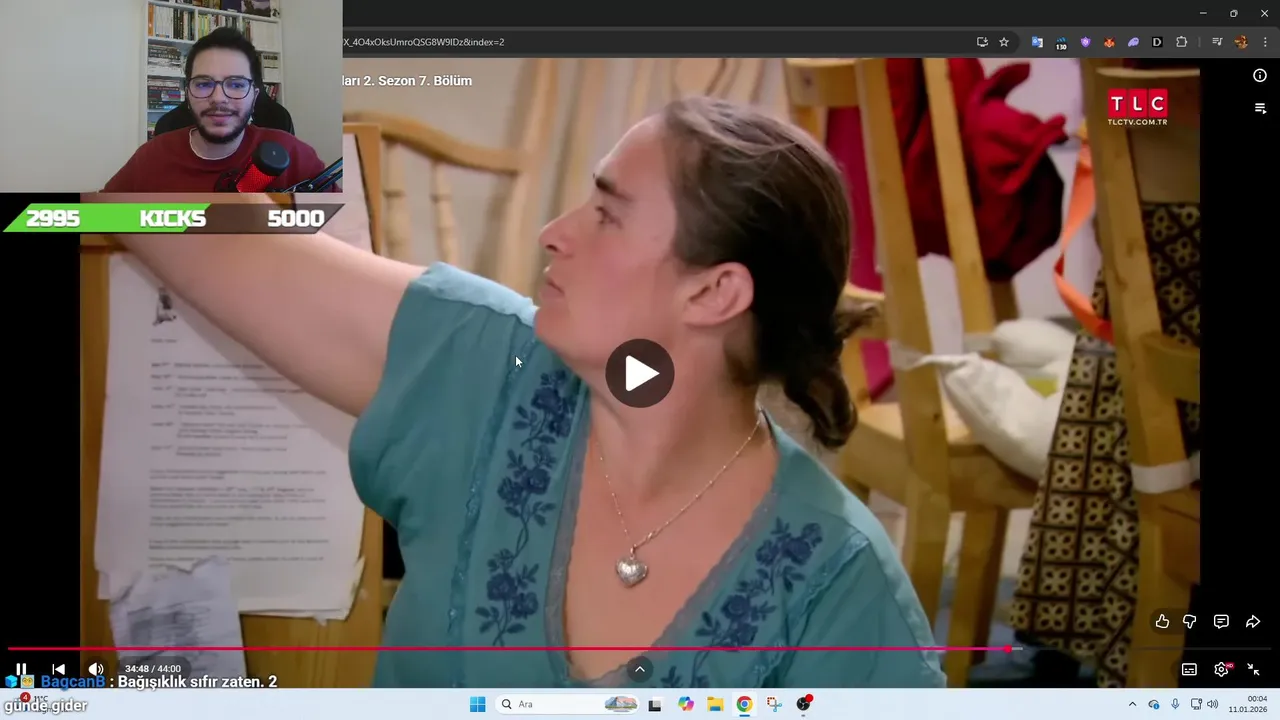Open the Chrome extensions puzzle menu

coord(1181,42)
